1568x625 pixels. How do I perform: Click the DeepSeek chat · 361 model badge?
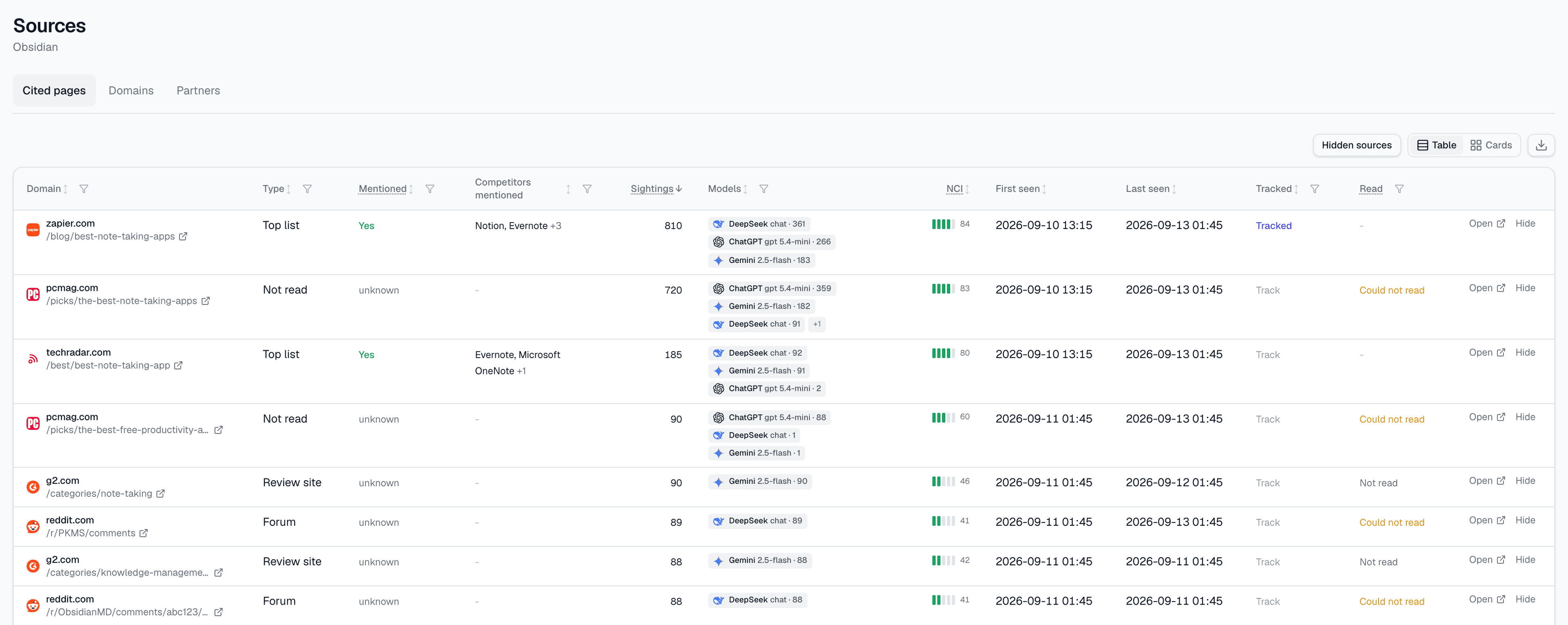coord(759,224)
